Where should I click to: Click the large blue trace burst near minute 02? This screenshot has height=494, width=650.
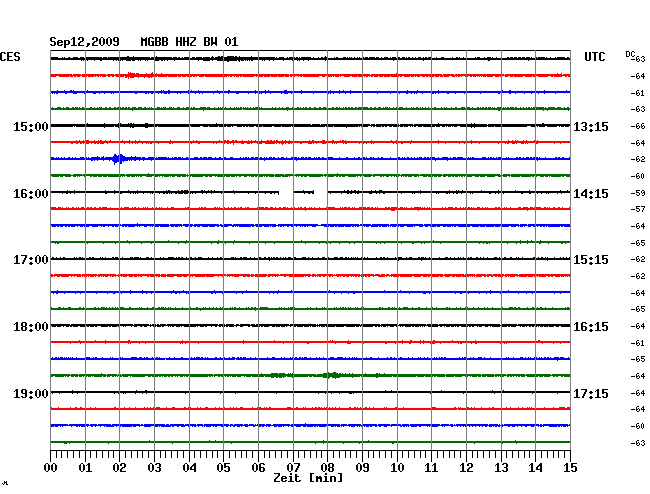pos(119,159)
